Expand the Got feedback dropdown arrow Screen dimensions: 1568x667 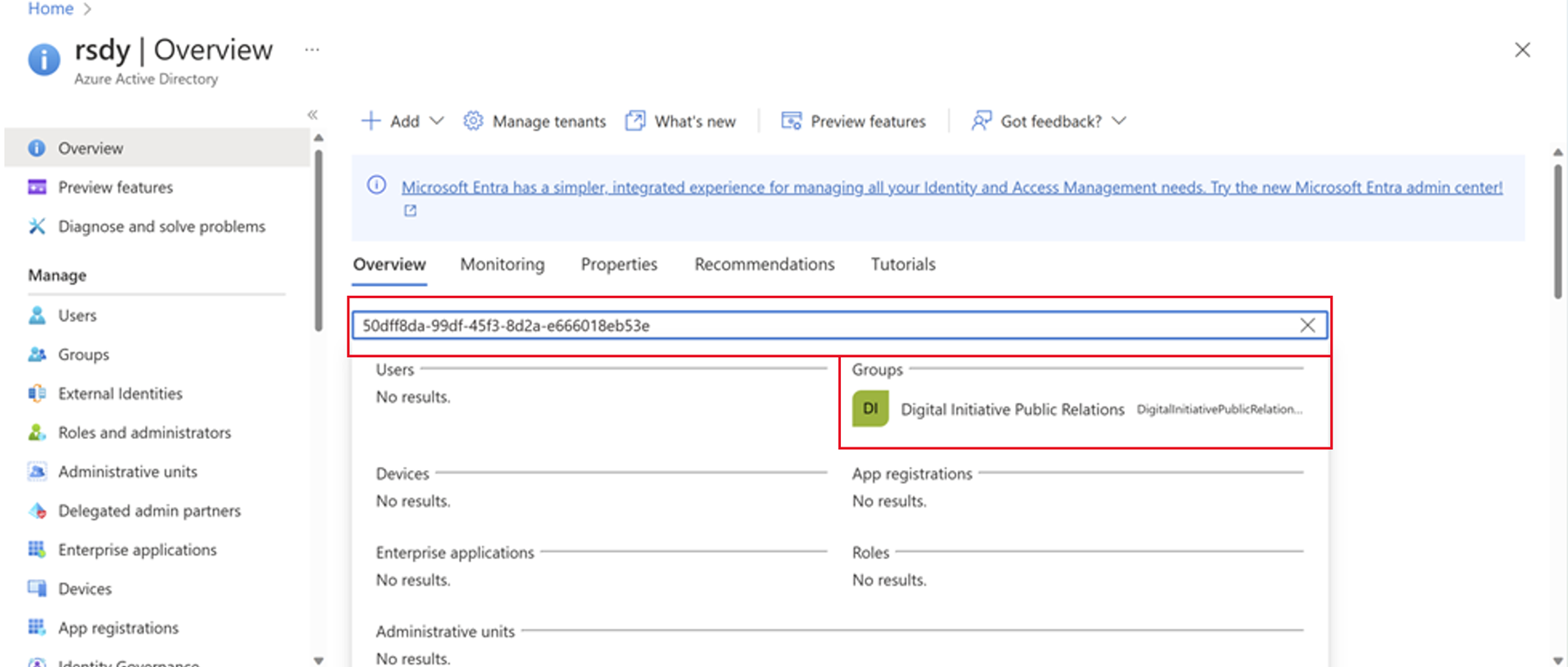pyautogui.click(x=1119, y=121)
